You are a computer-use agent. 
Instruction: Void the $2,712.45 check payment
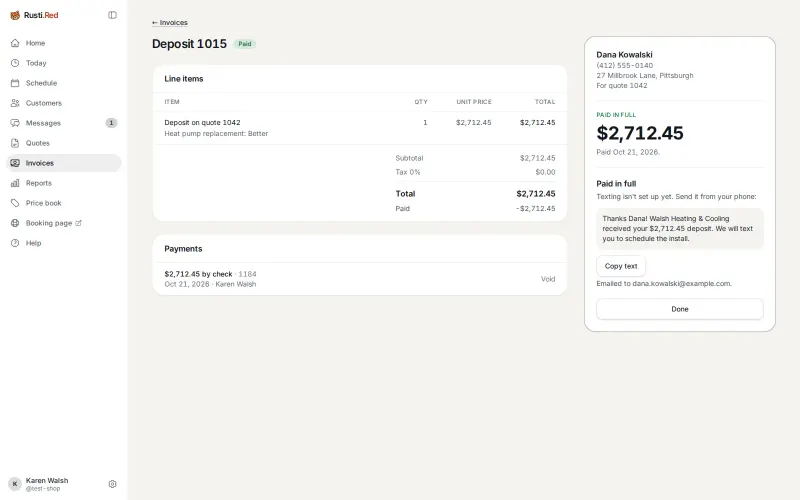[x=548, y=279]
